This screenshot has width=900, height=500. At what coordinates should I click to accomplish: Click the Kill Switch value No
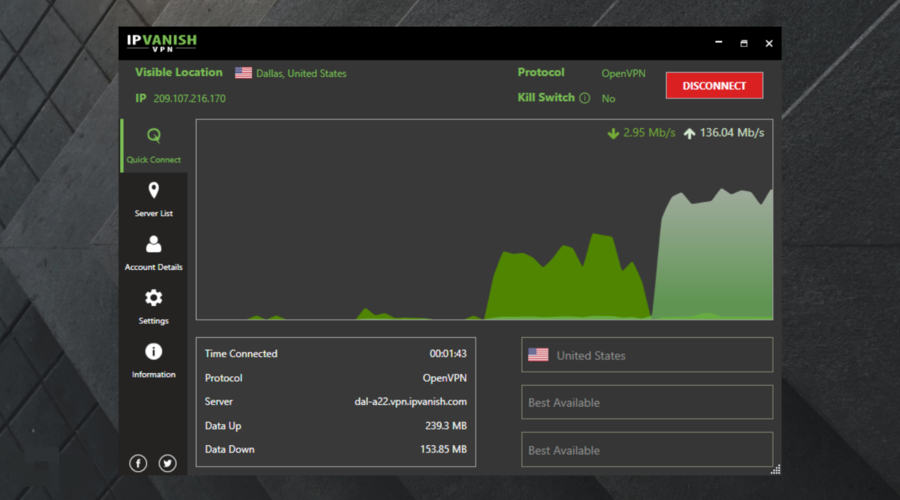(608, 99)
